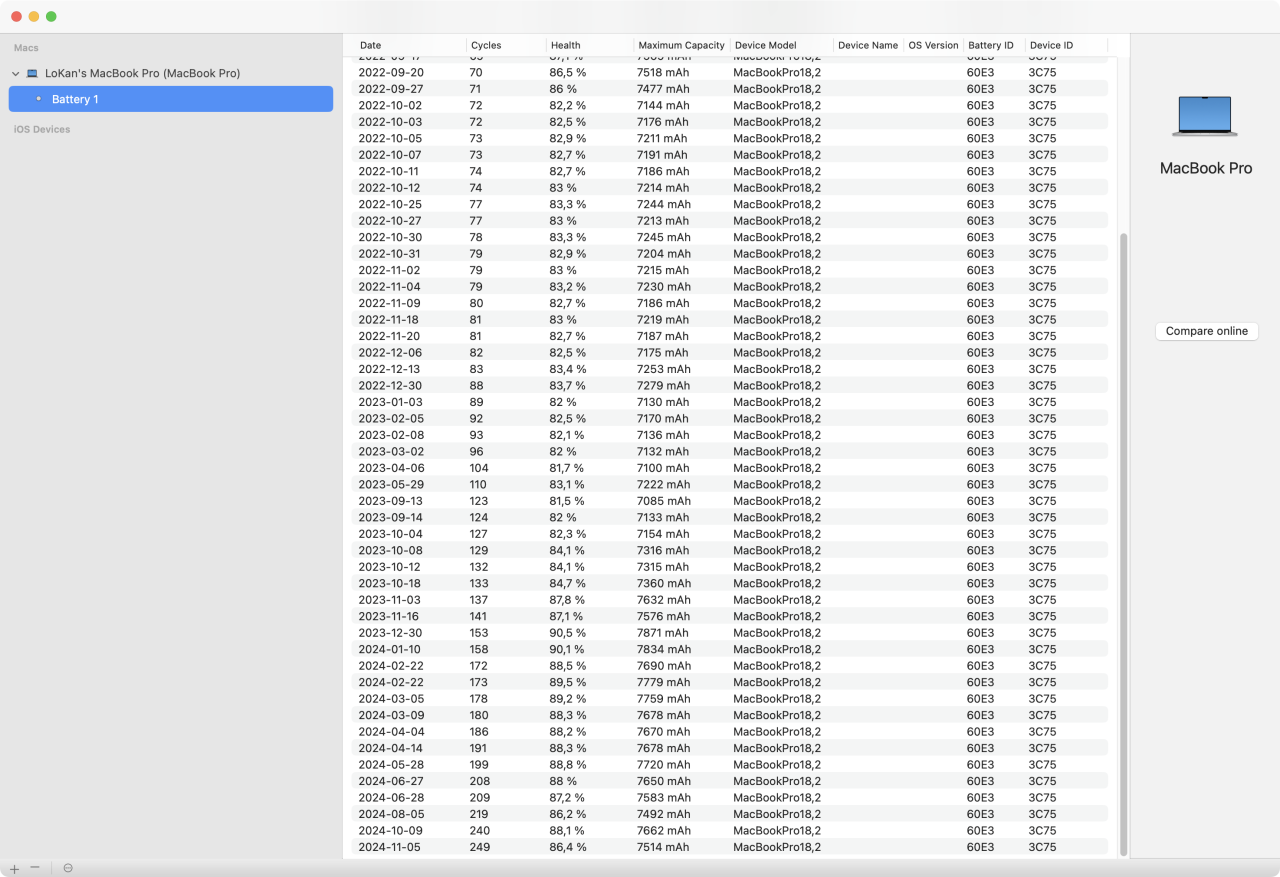Screen dimensions: 1280x877
Task: Sort by the Device Name column header
Action: click(x=868, y=45)
